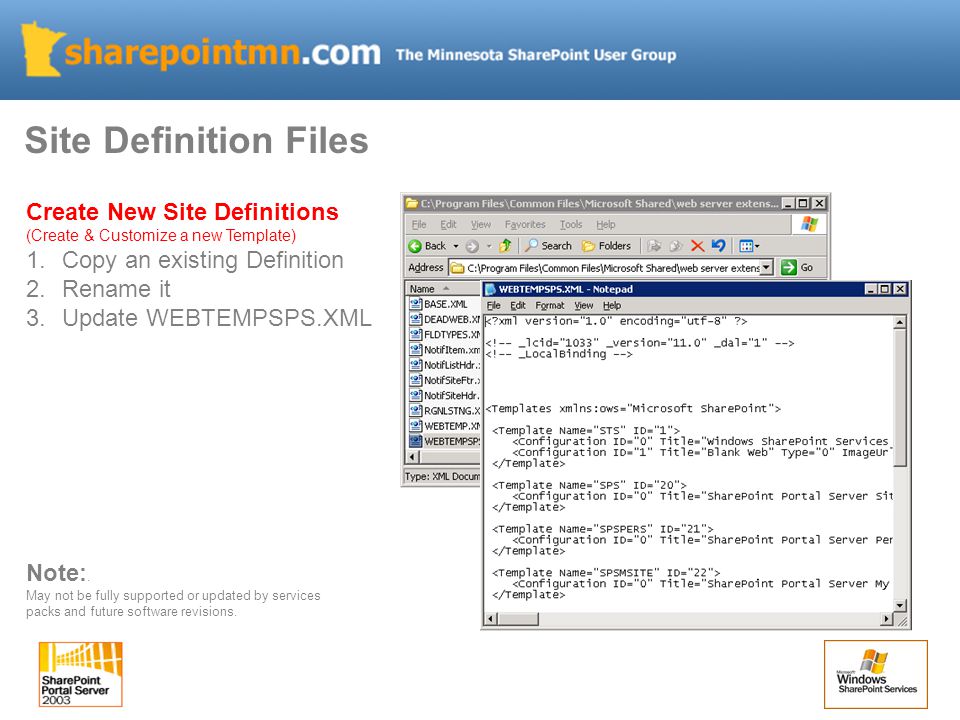Click the Search magnifier toolbar button
Screen dimensions: 960x720
pyautogui.click(x=549, y=246)
